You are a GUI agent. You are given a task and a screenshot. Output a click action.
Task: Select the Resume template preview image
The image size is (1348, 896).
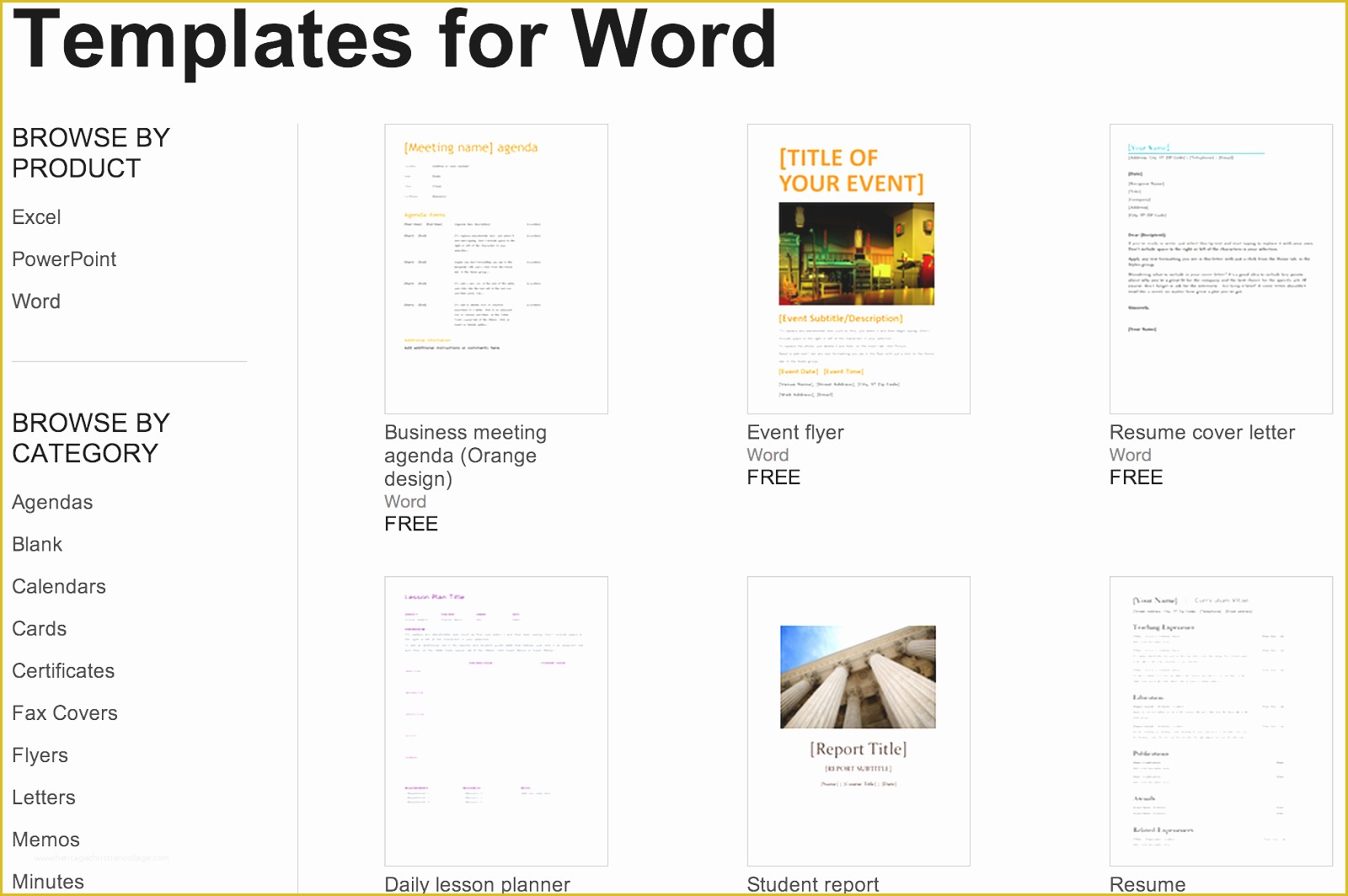(1220, 720)
